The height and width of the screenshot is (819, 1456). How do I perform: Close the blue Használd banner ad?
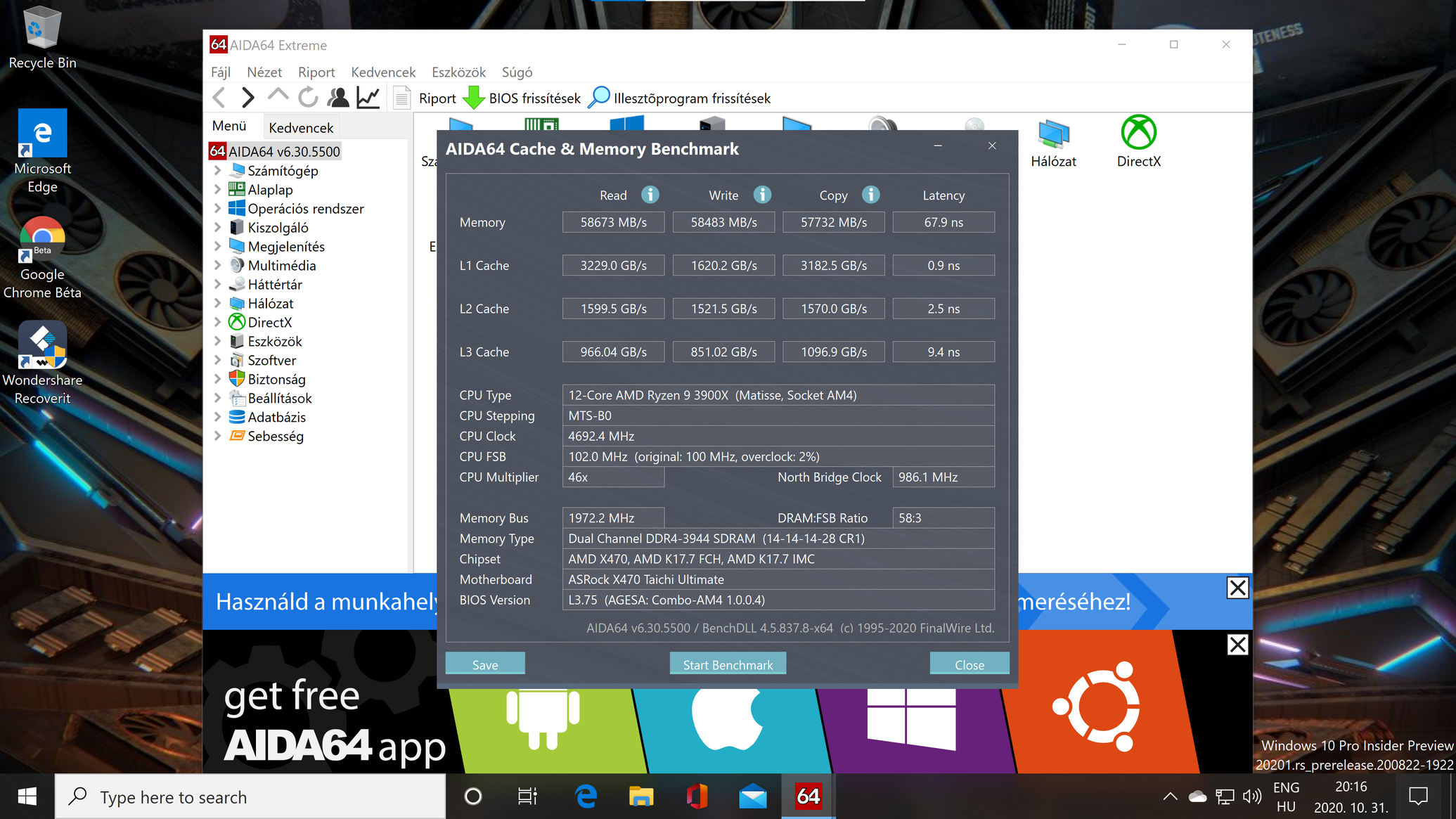[x=1237, y=588]
